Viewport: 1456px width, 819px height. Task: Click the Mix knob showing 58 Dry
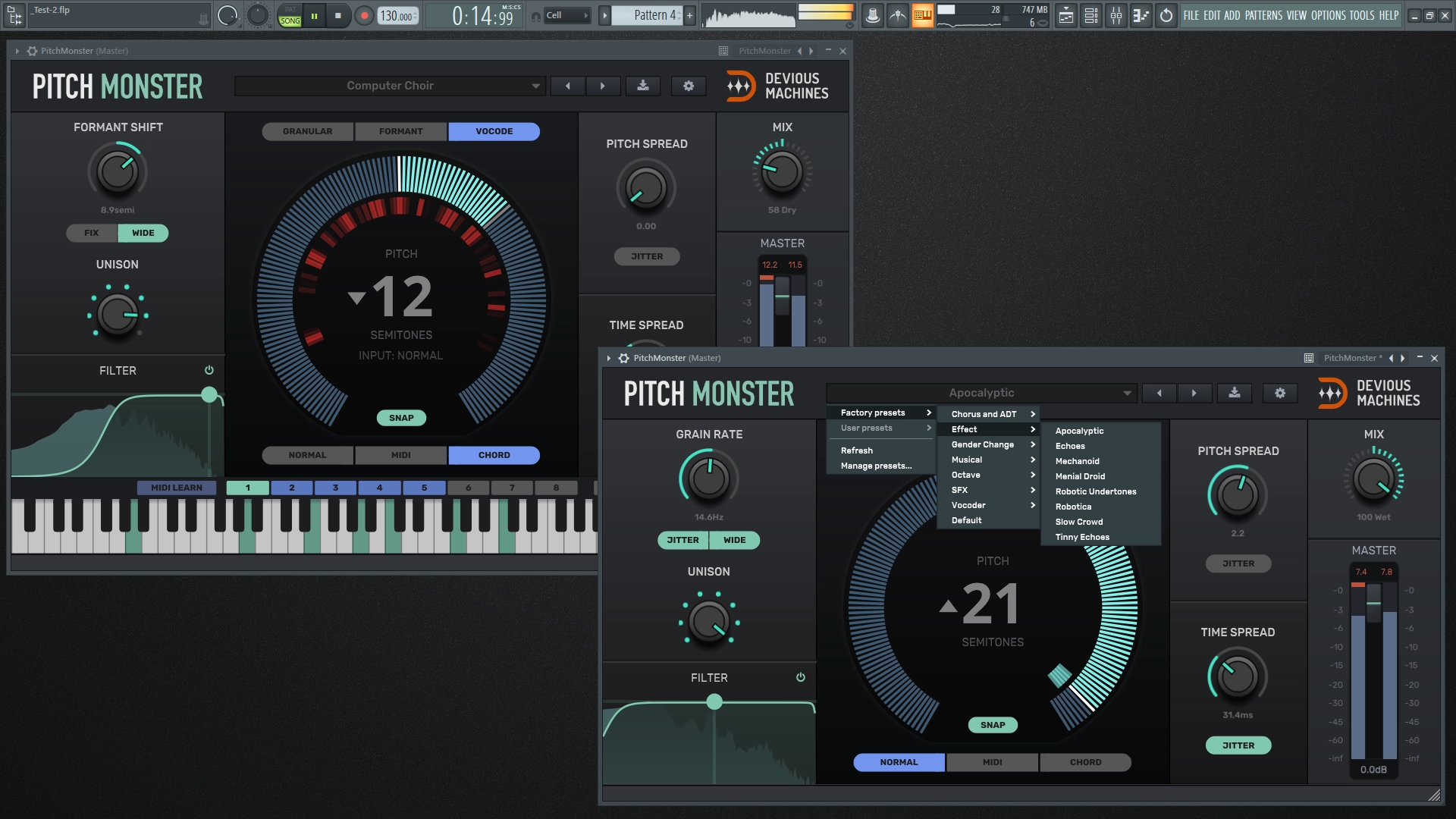(x=782, y=171)
